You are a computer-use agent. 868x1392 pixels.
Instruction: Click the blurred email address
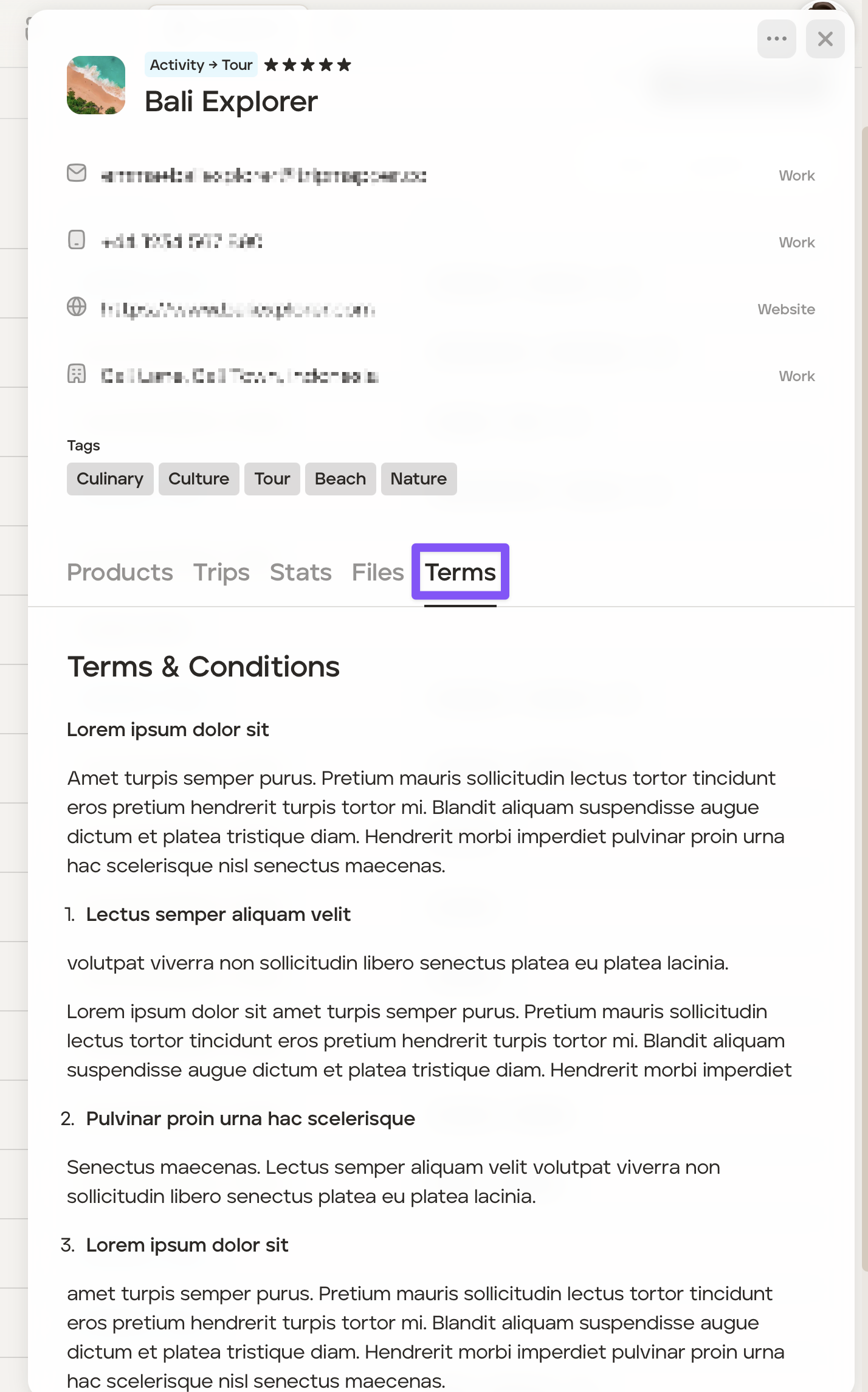pyautogui.click(x=263, y=176)
